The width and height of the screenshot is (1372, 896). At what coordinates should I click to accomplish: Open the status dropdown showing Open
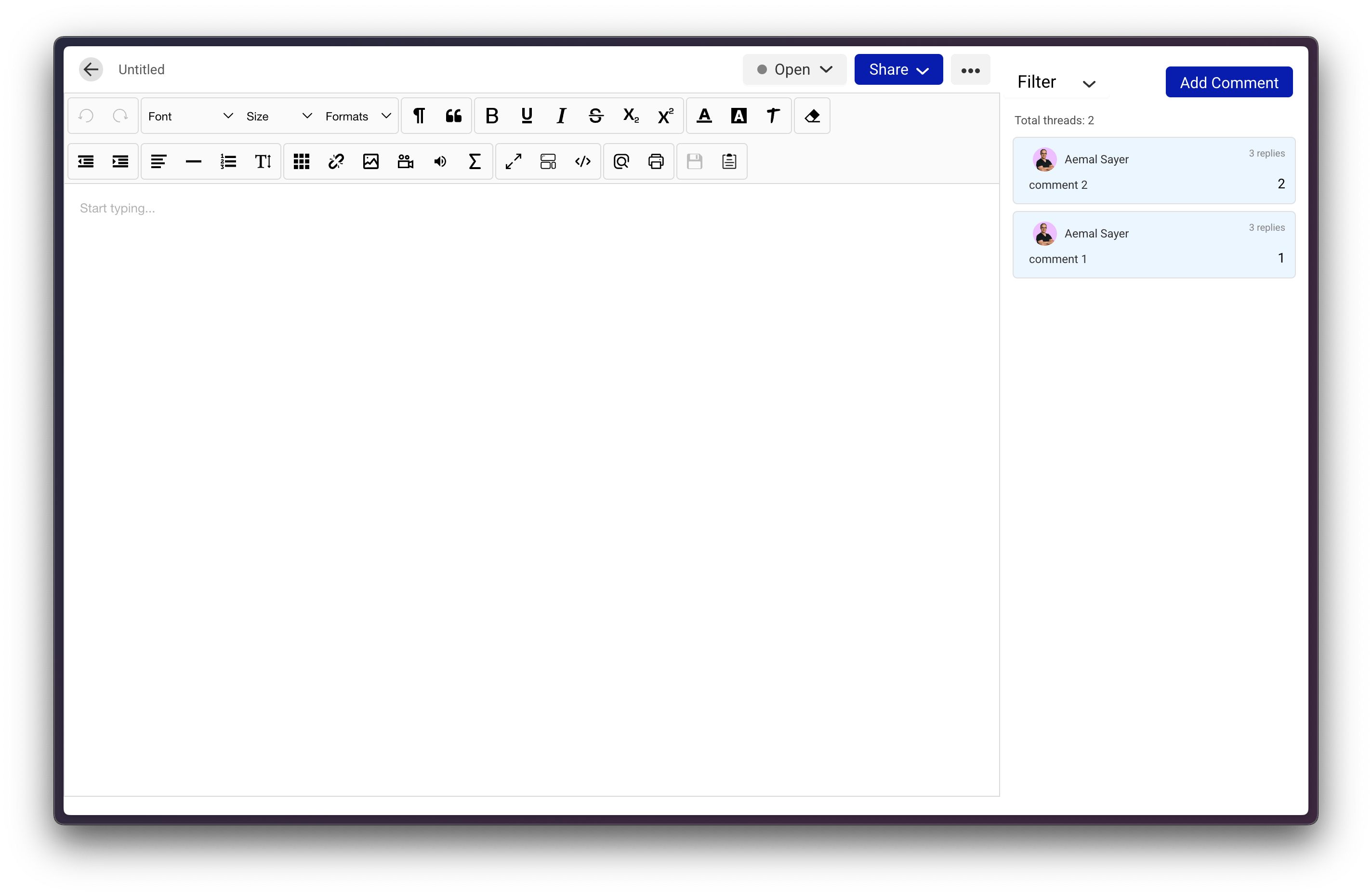794,70
